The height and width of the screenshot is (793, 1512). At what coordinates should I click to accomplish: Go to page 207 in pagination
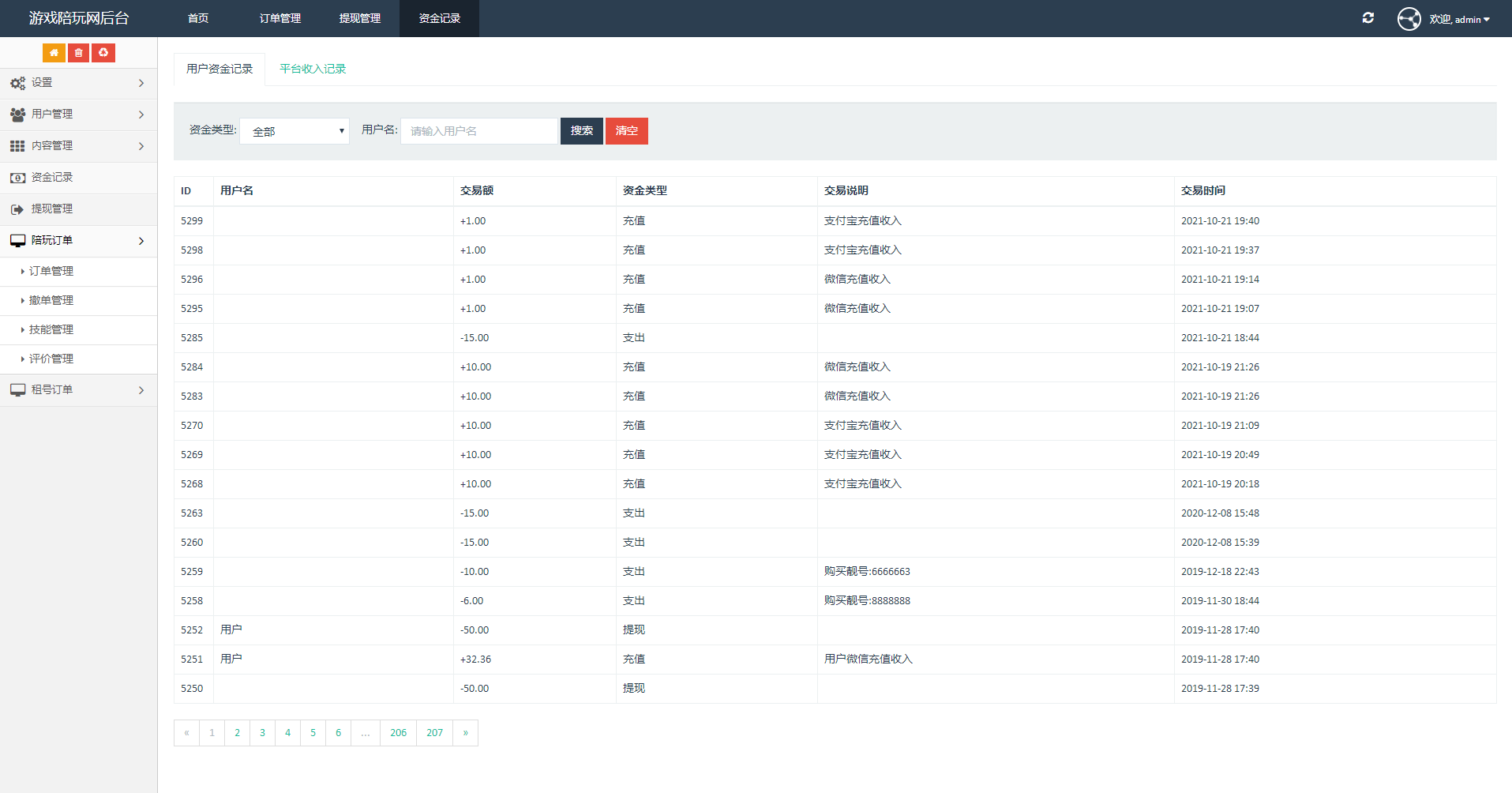pyautogui.click(x=435, y=733)
